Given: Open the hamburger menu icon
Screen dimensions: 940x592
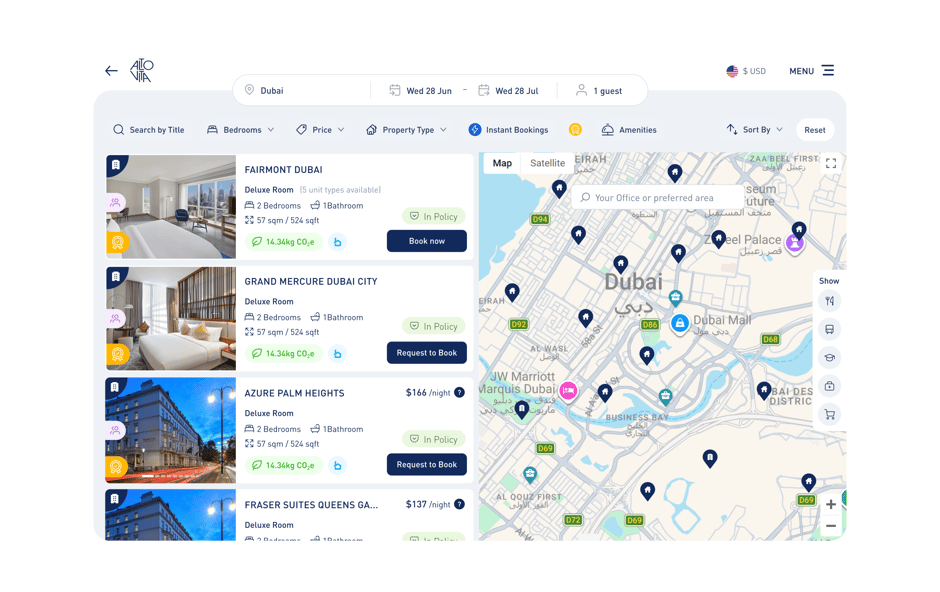Looking at the screenshot, I should click(x=828, y=71).
